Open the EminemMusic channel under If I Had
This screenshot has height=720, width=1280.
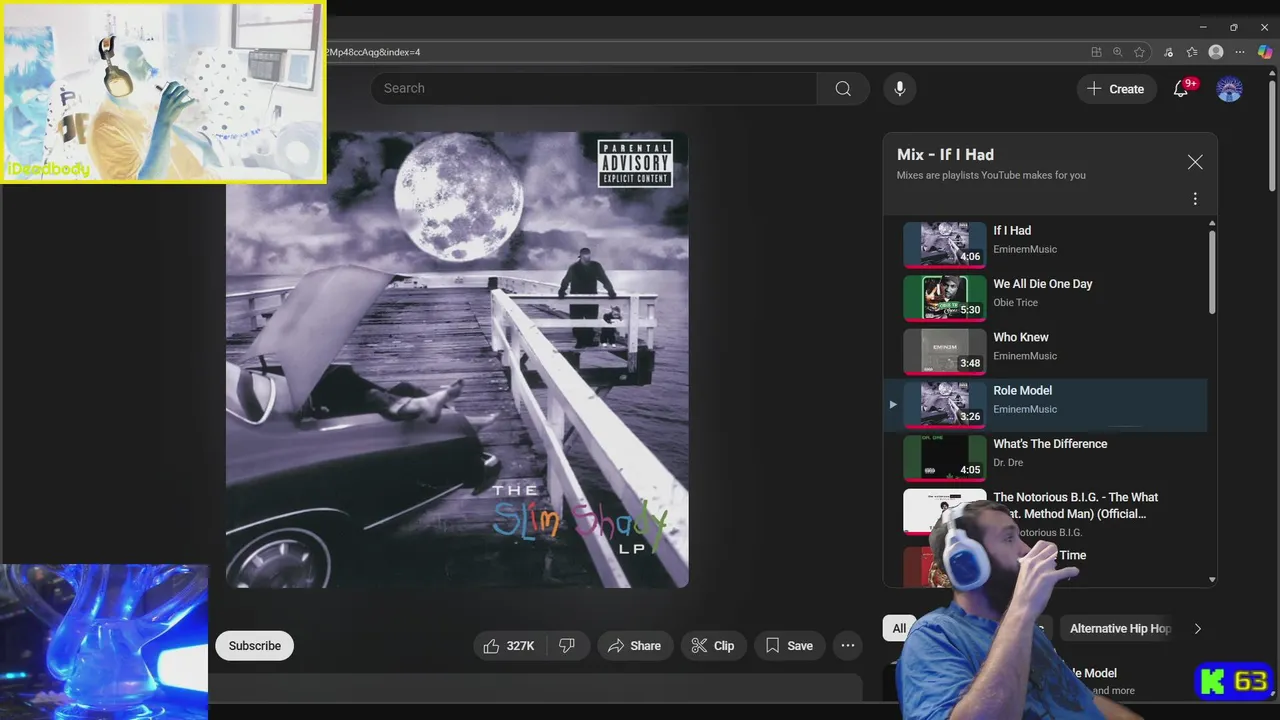[x=1025, y=249]
